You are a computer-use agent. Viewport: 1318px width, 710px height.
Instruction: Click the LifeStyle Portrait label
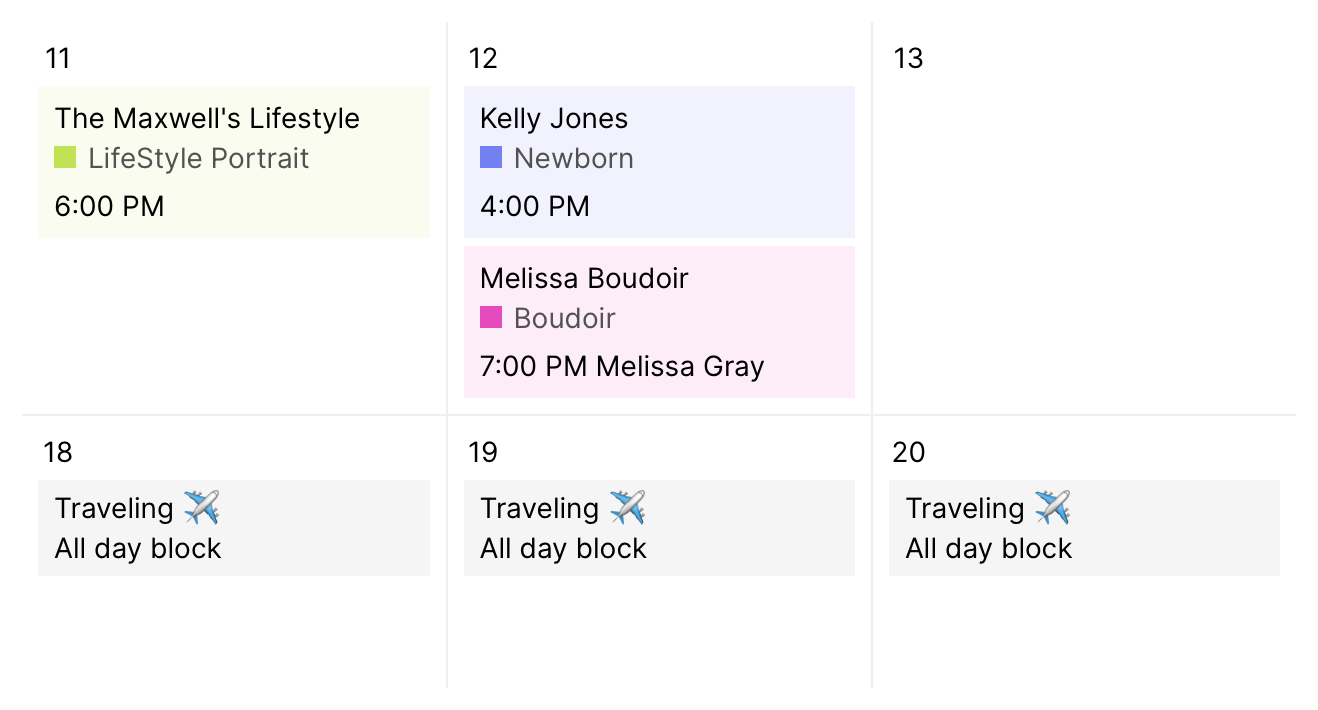coord(199,158)
